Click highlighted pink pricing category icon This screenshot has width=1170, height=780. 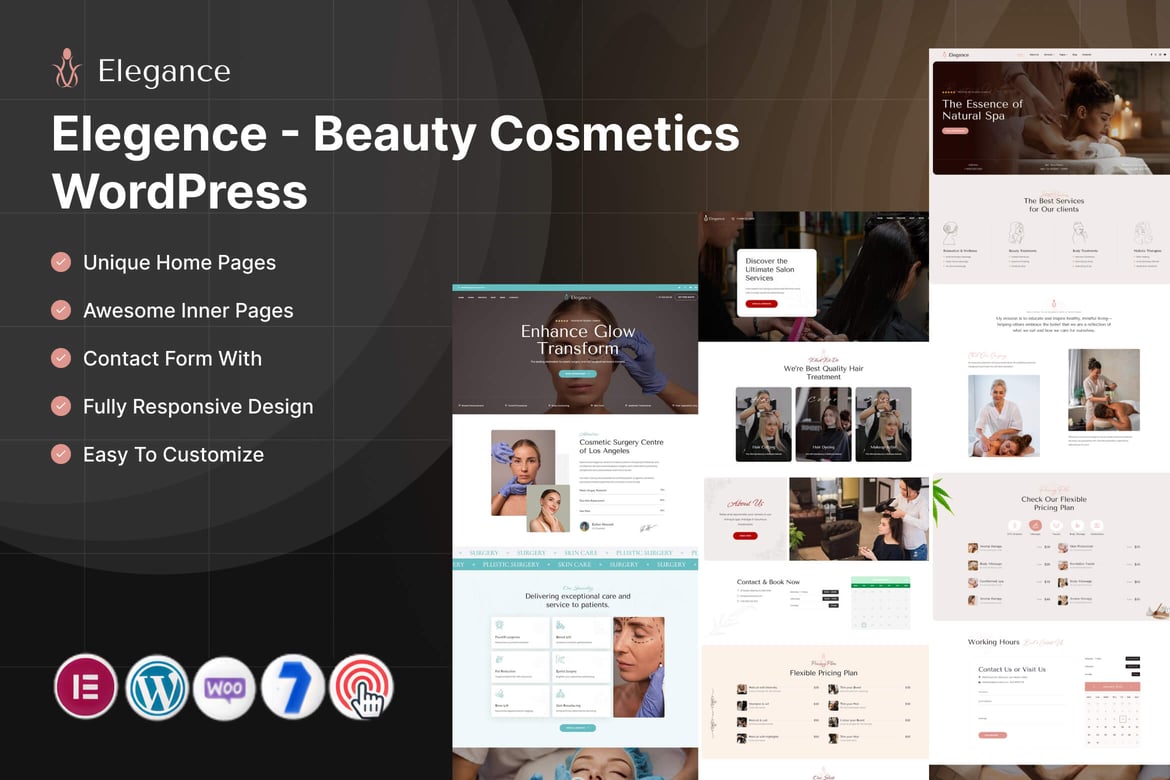1036,525
